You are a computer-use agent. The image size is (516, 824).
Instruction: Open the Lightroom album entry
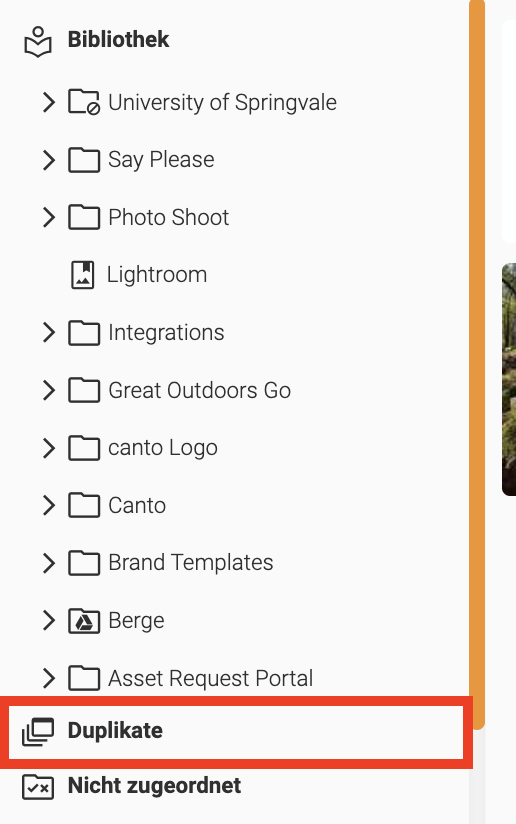click(x=157, y=275)
